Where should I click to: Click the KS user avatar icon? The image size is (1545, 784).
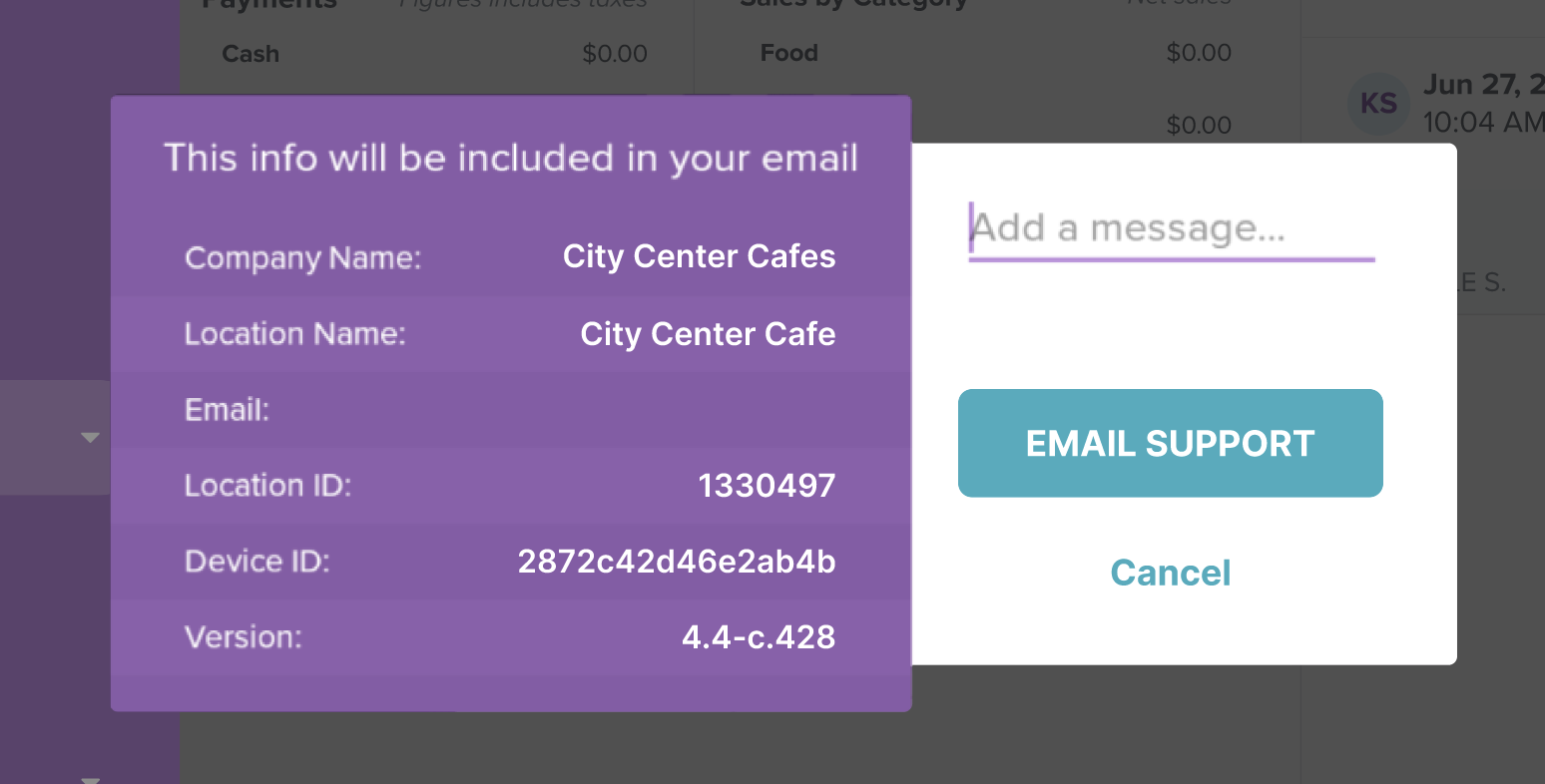pyautogui.click(x=1378, y=104)
